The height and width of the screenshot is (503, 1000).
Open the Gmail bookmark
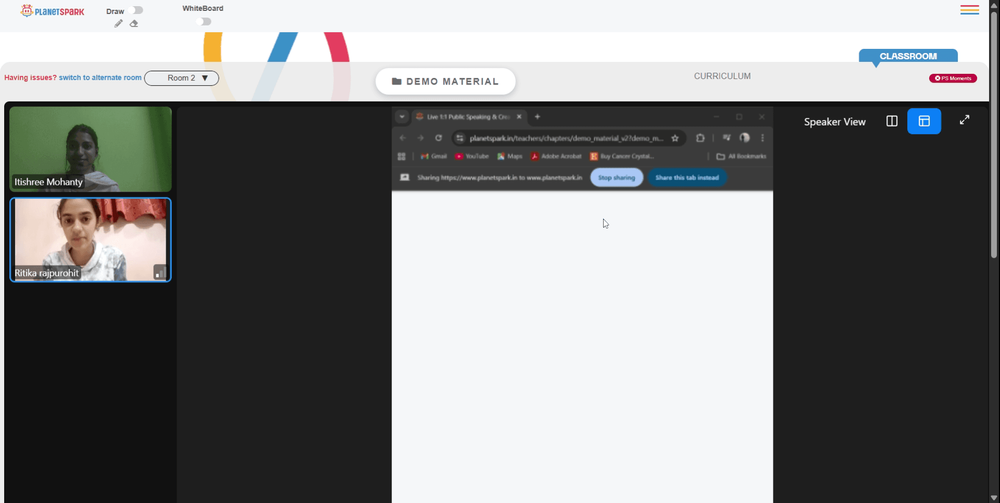[434, 156]
